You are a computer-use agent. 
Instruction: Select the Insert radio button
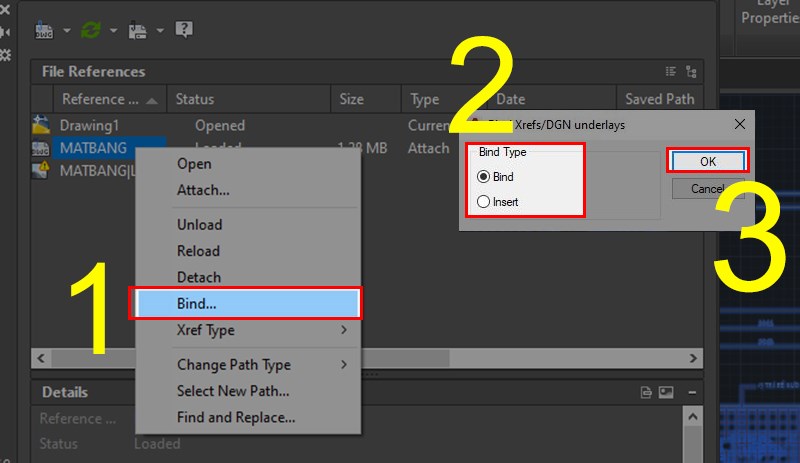[x=483, y=202]
